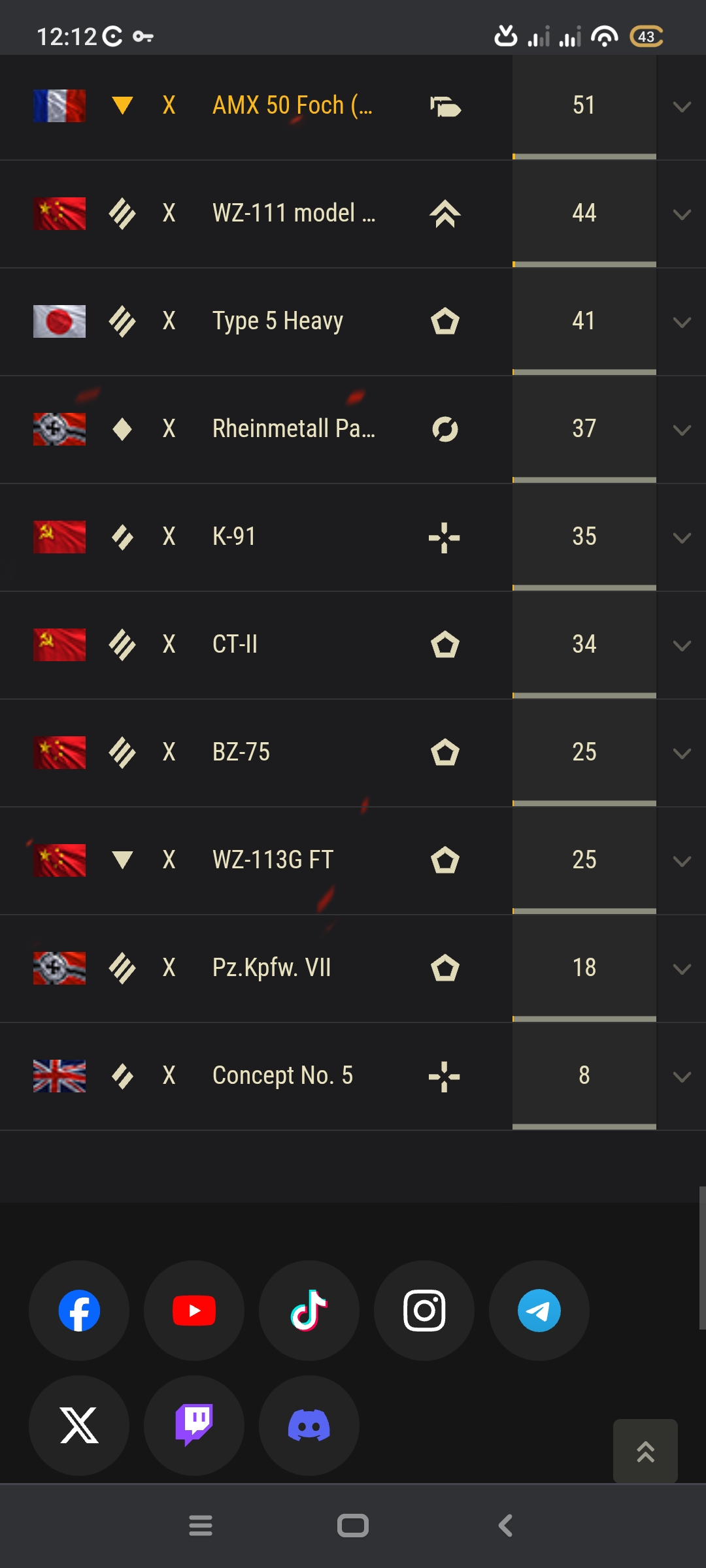This screenshot has width=706, height=1568.
Task: Open the Twitch channel icon
Action: pos(194,1426)
